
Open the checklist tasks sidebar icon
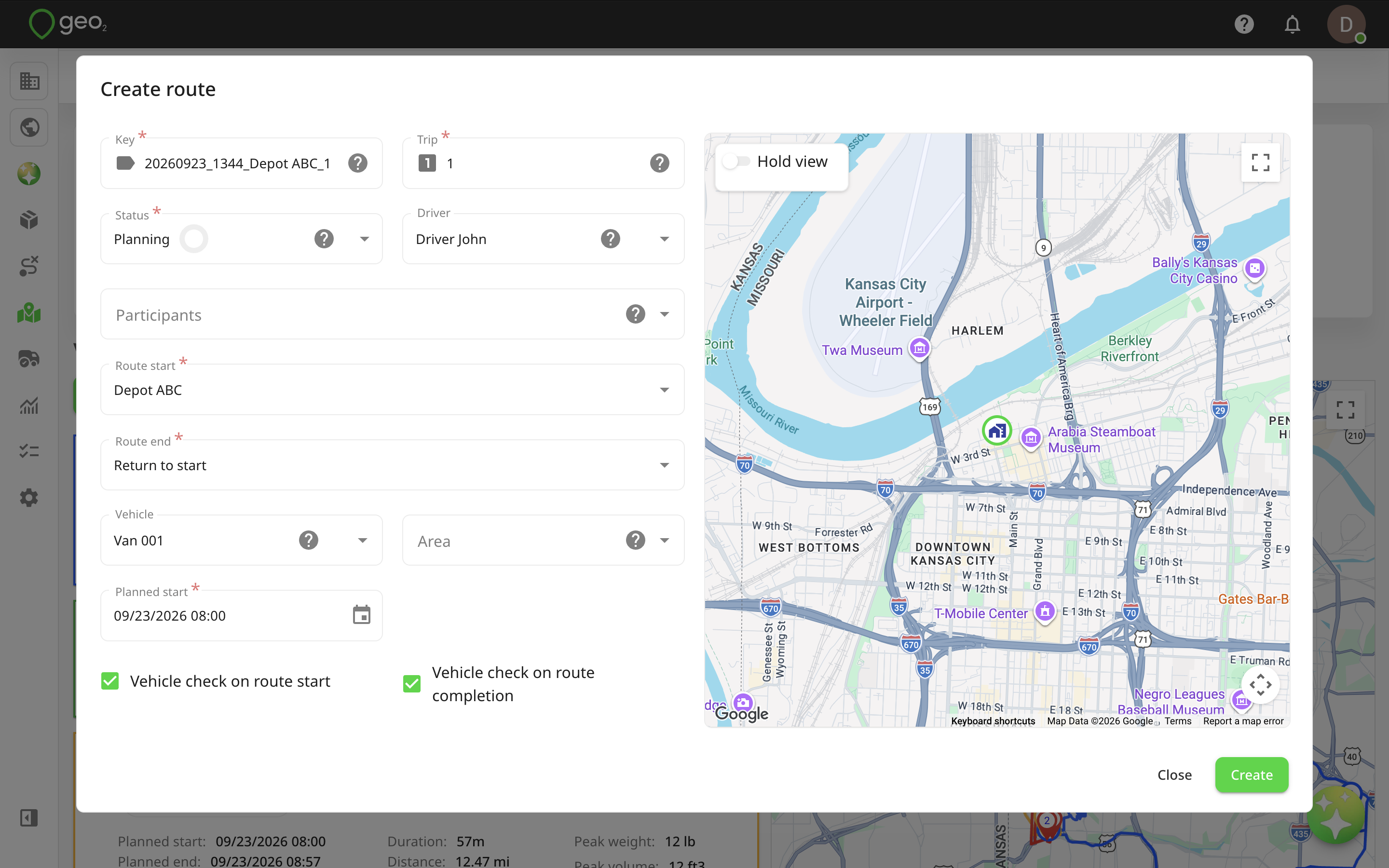(29, 451)
